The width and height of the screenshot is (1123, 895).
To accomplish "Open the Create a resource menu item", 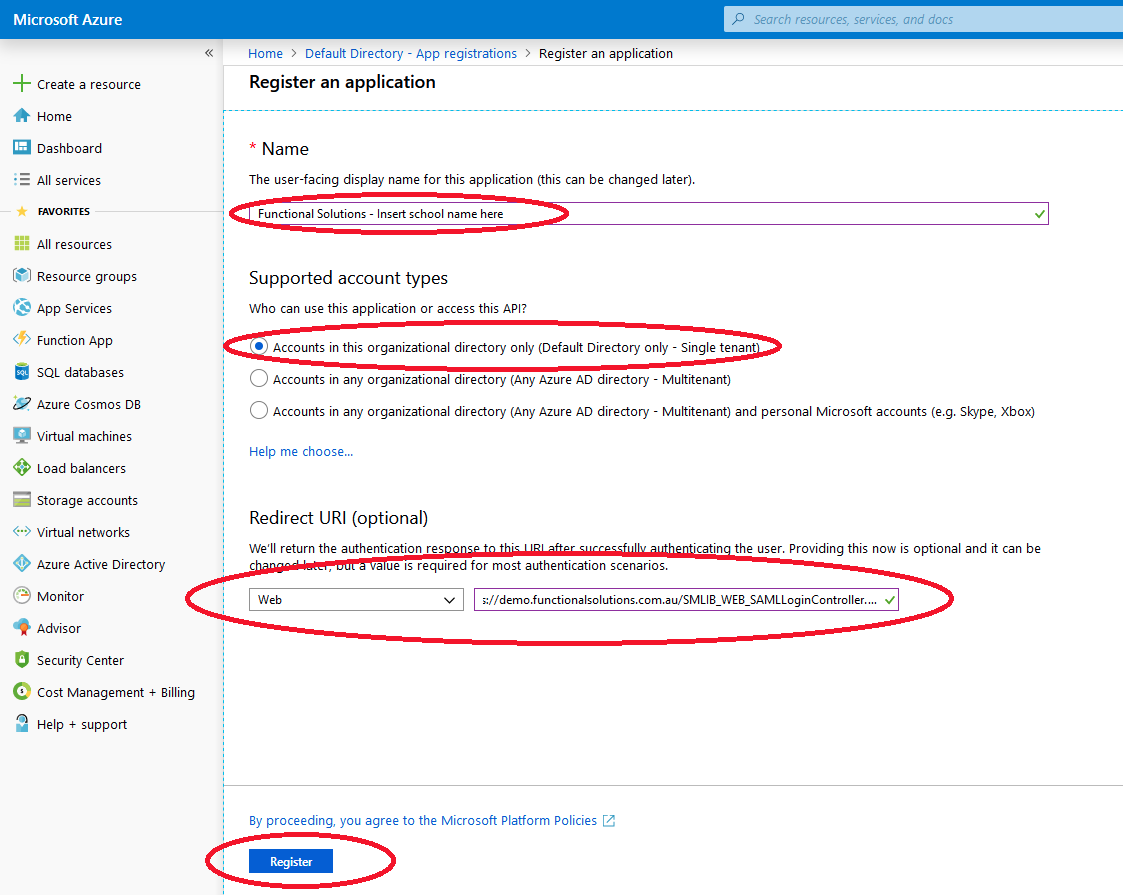I will point(89,84).
